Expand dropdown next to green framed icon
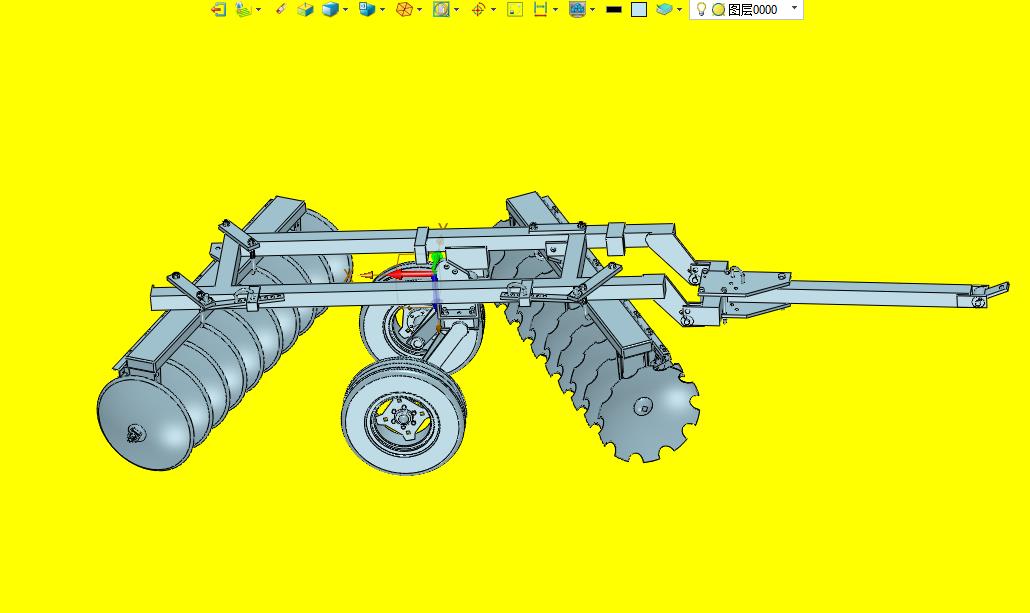Viewport: 1030px width, 613px height. 457,9
